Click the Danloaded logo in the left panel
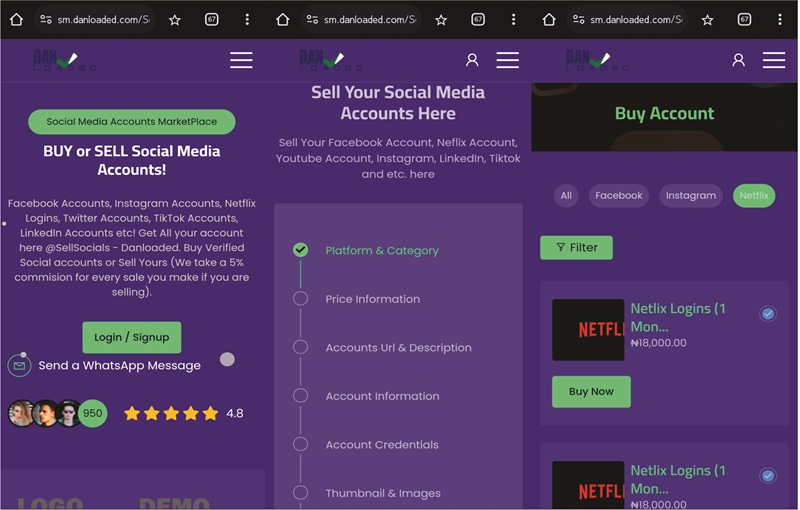 [x=63, y=60]
